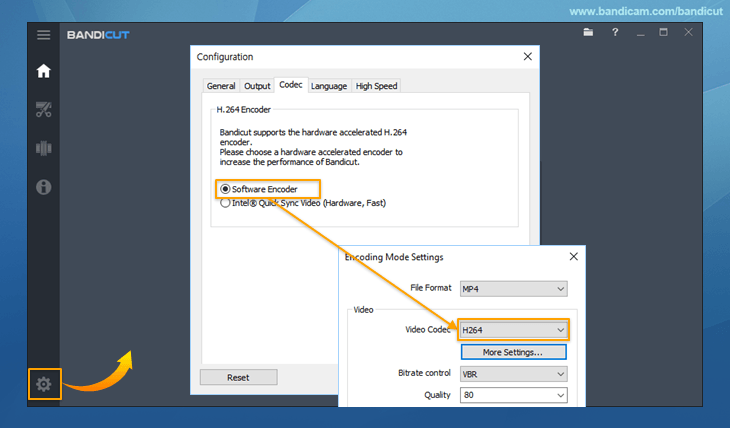
Task: Open settings via the gear icon
Action: click(x=44, y=384)
